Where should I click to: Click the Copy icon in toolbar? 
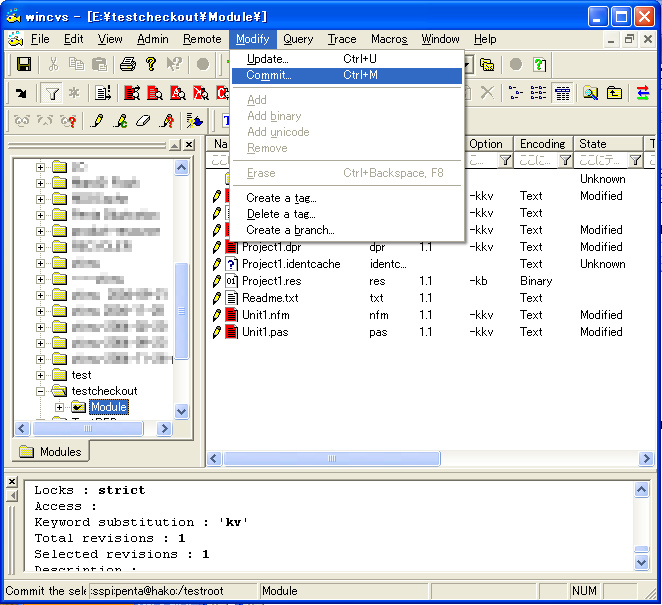point(76,64)
